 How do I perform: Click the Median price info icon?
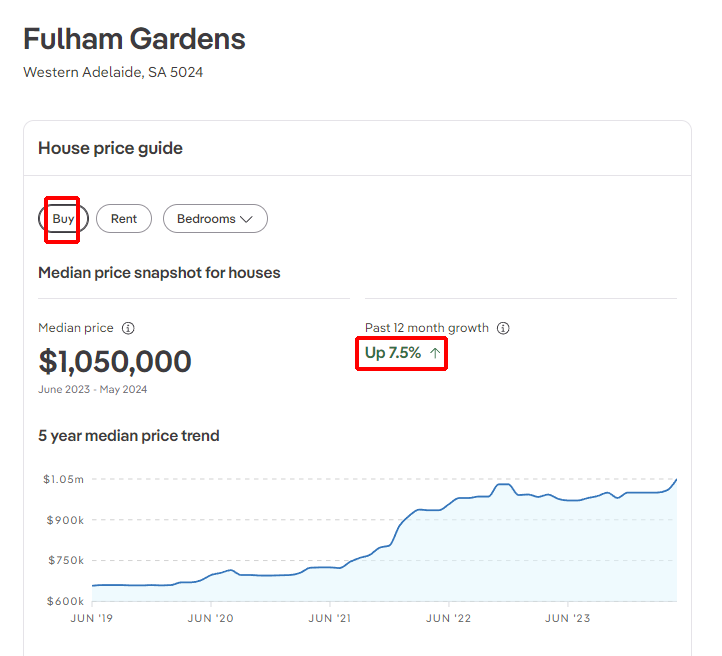coord(128,328)
